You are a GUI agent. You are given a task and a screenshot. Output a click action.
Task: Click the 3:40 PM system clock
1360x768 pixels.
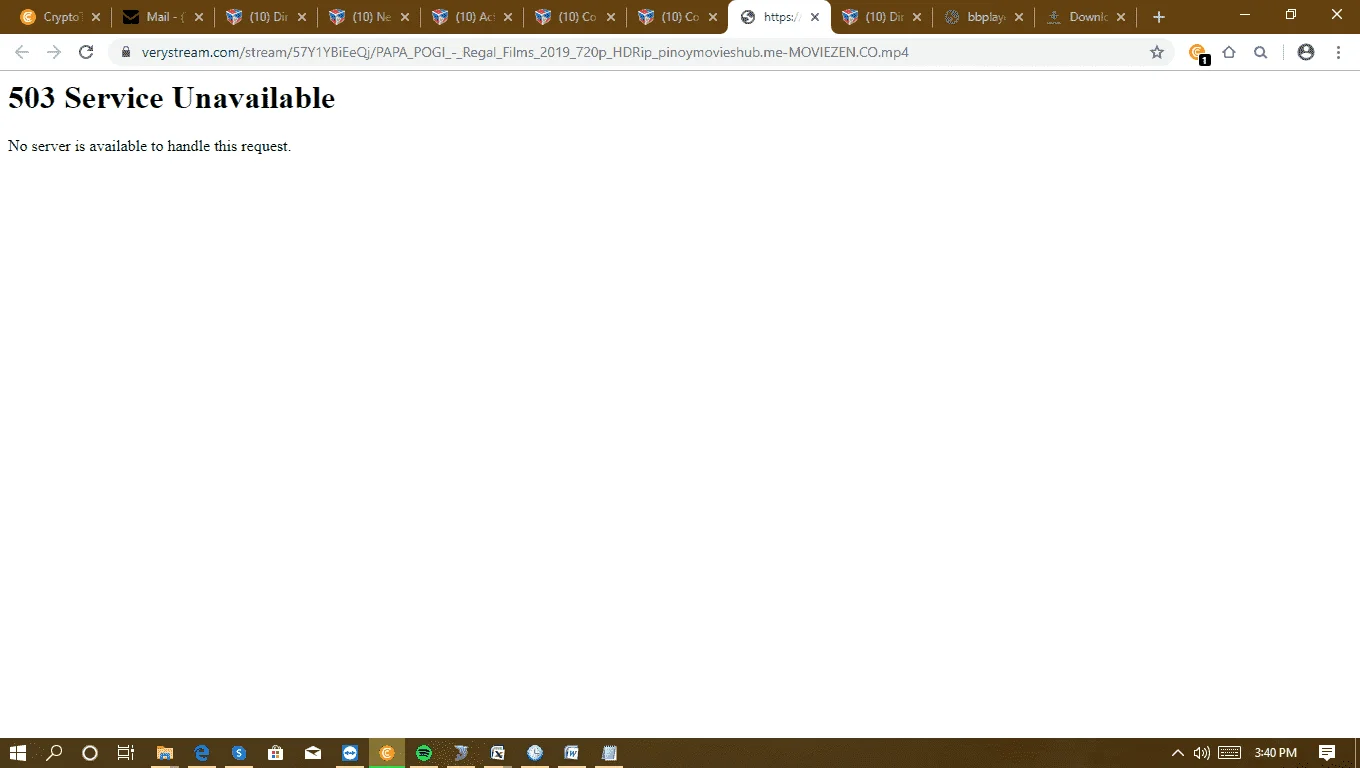pyautogui.click(x=1276, y=753)
